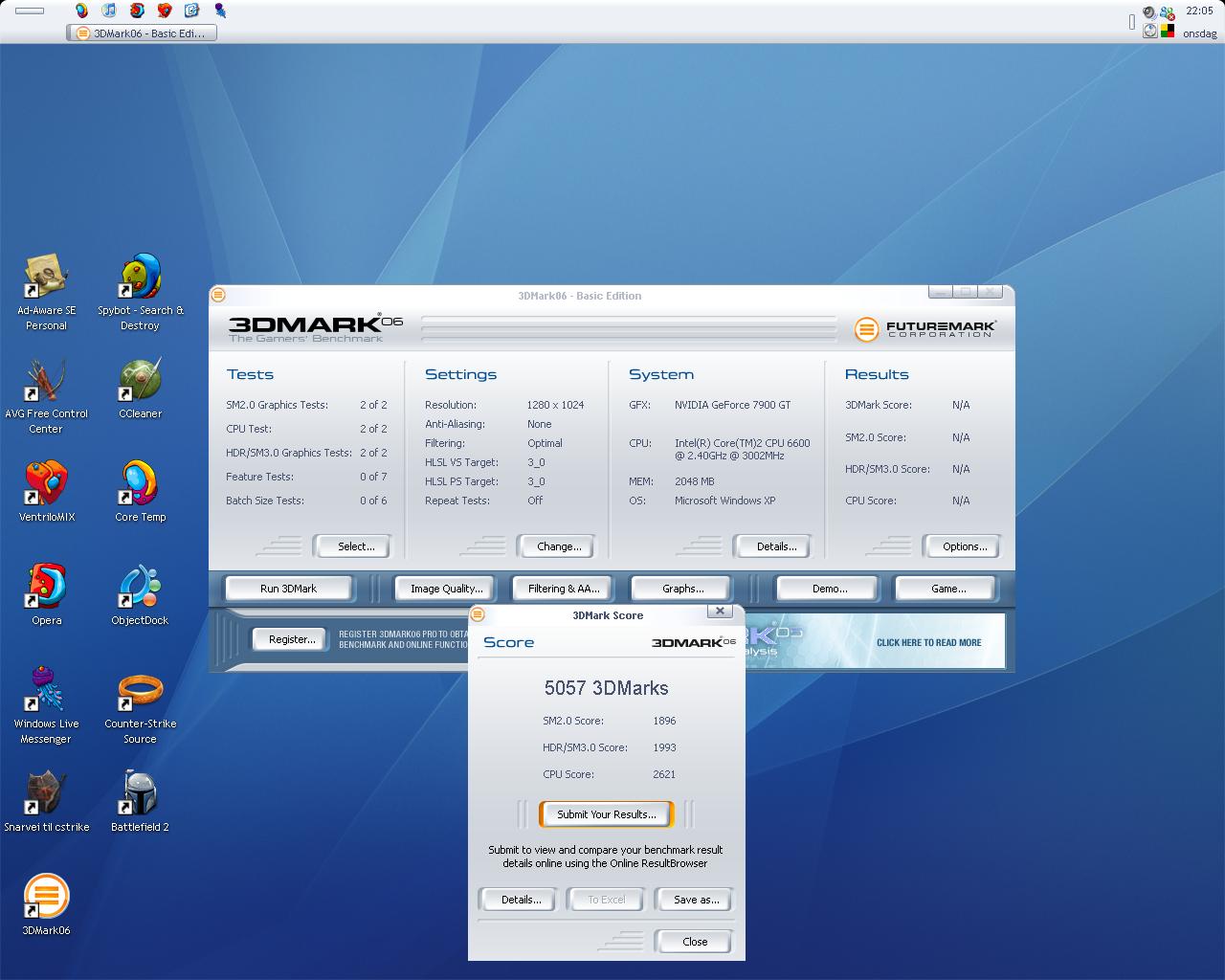Image resolution: width=1225 pixels, height=980 pixels.
Task: Click Close button in 3DMark Score dialog
Action: coord(695,942)
